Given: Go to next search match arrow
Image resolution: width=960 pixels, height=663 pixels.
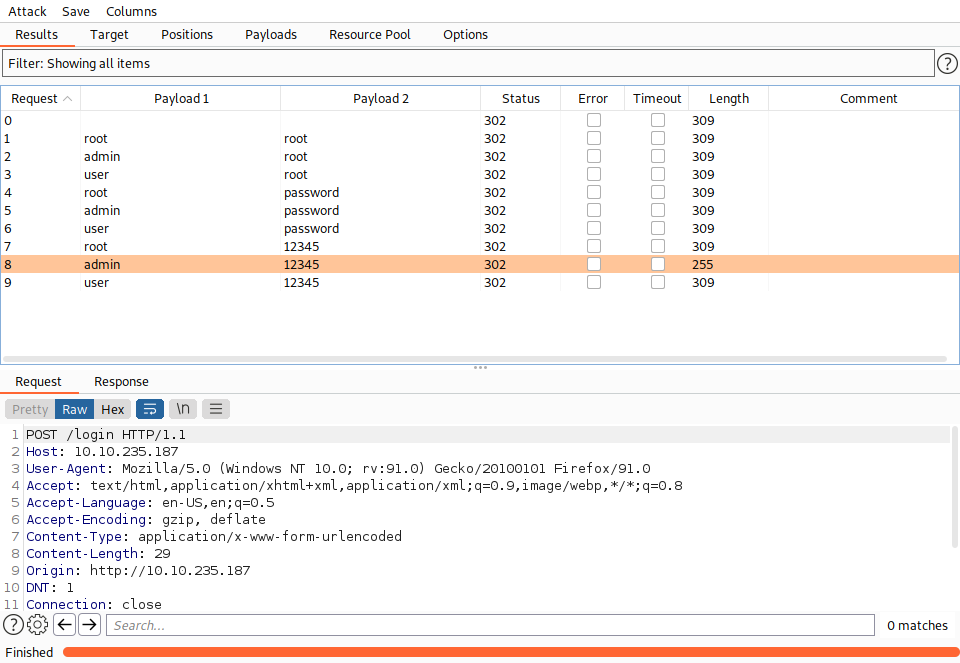Looking at the screenshot, I should pos(89,625).
